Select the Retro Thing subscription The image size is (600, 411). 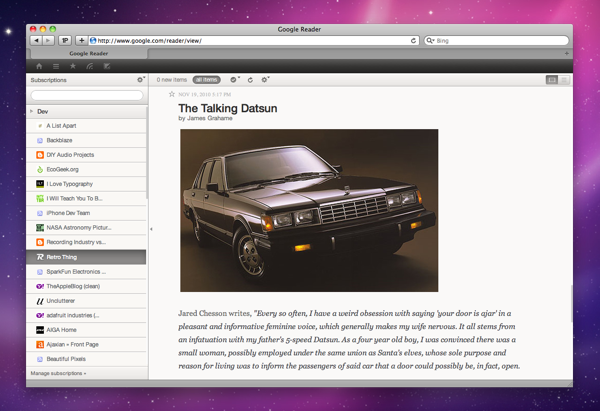(x=86, y=257)
